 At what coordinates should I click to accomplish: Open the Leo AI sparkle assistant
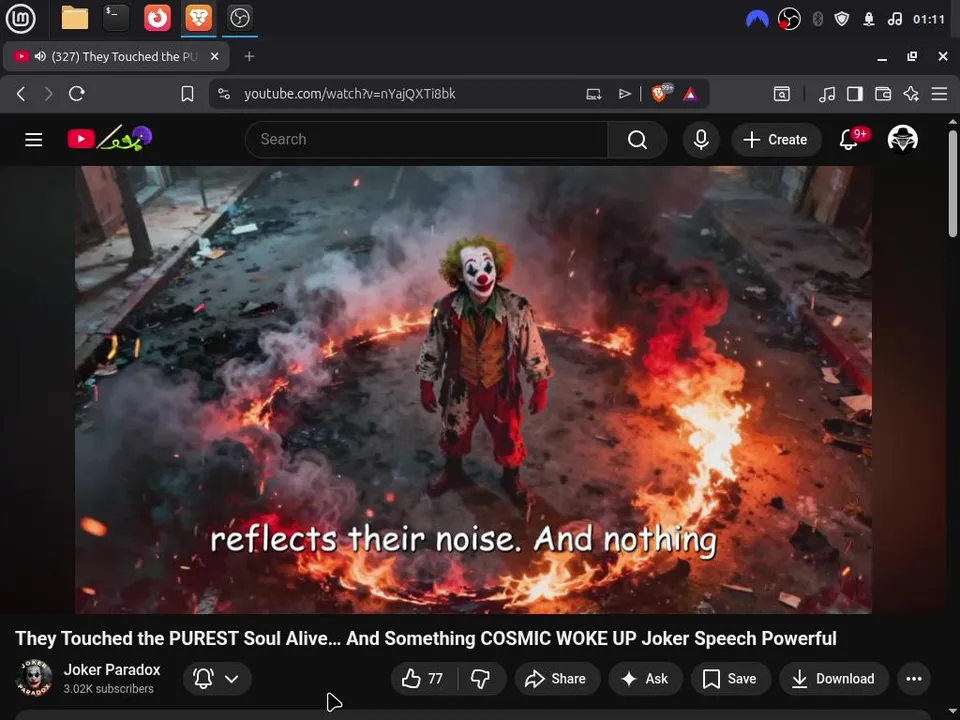coord(911,94)
